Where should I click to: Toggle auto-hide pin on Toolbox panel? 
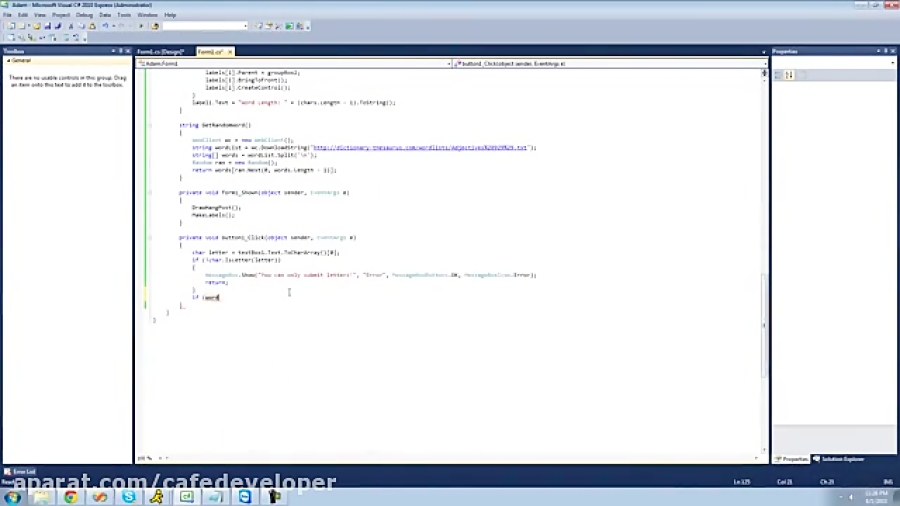click(x=121, y=51)
